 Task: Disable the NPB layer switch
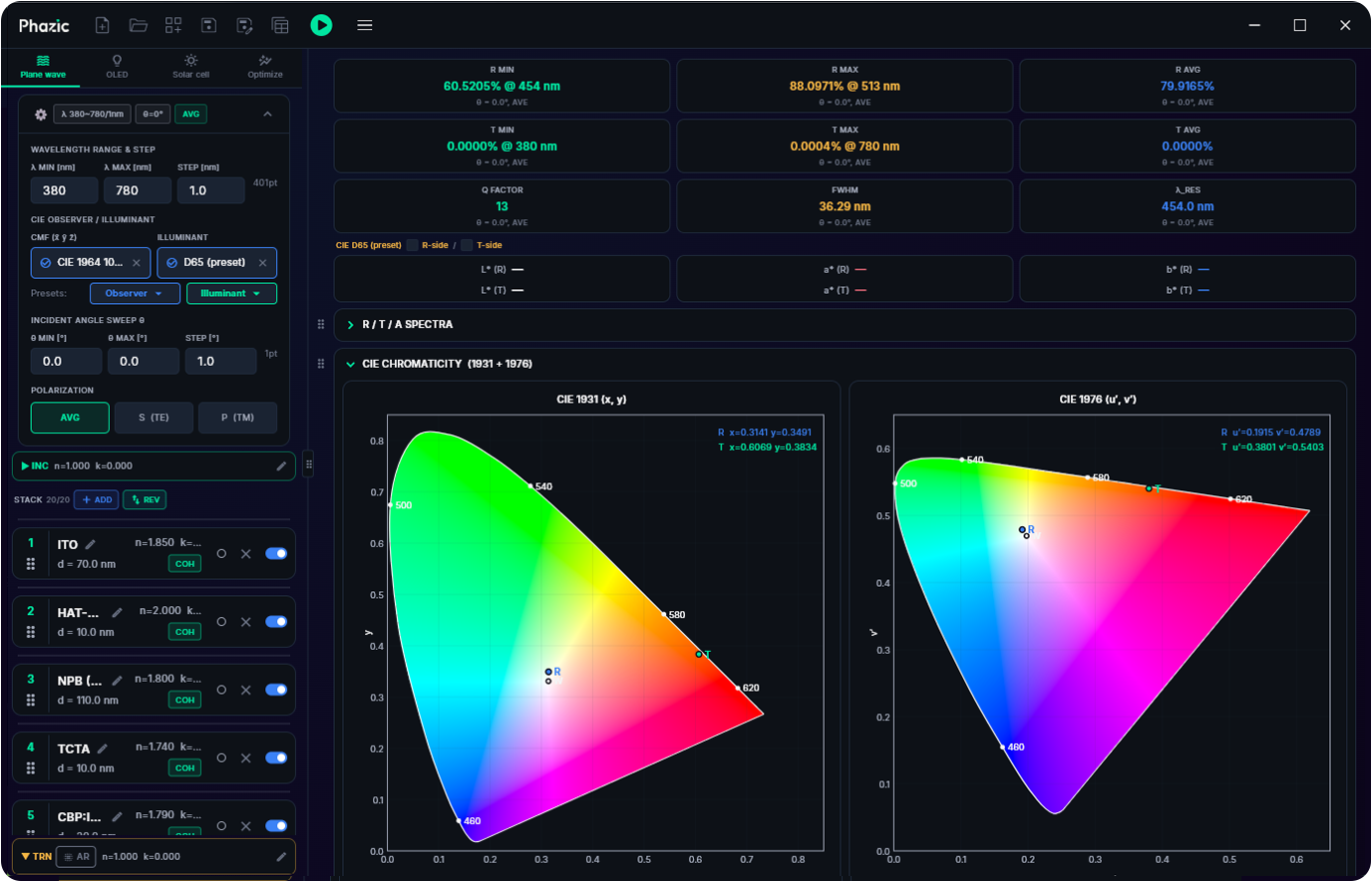tap(276, 690)
